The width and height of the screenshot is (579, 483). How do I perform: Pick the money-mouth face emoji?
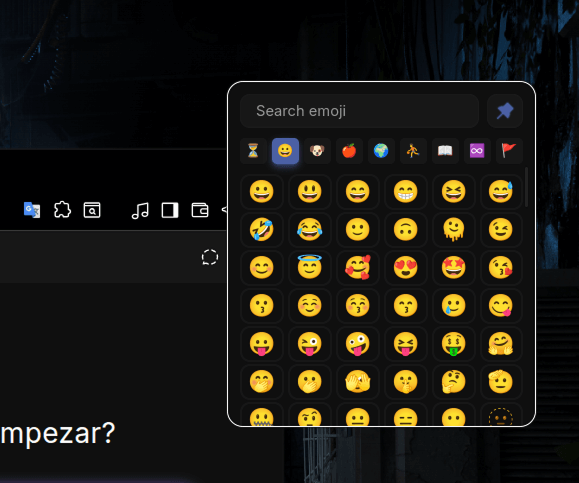[x=453, y=343]
